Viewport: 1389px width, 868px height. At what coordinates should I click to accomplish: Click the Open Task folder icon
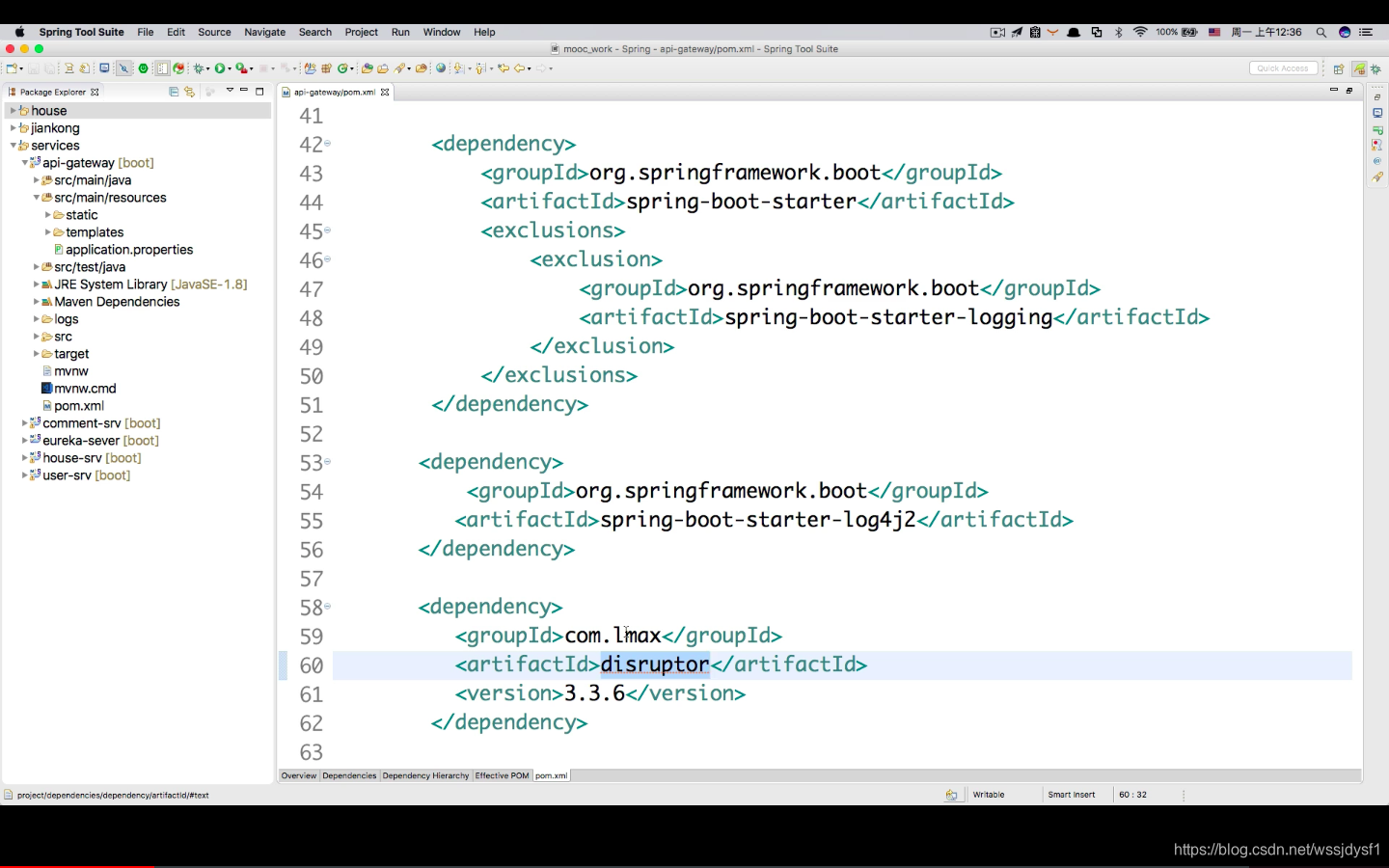click(x=382, y=68)
